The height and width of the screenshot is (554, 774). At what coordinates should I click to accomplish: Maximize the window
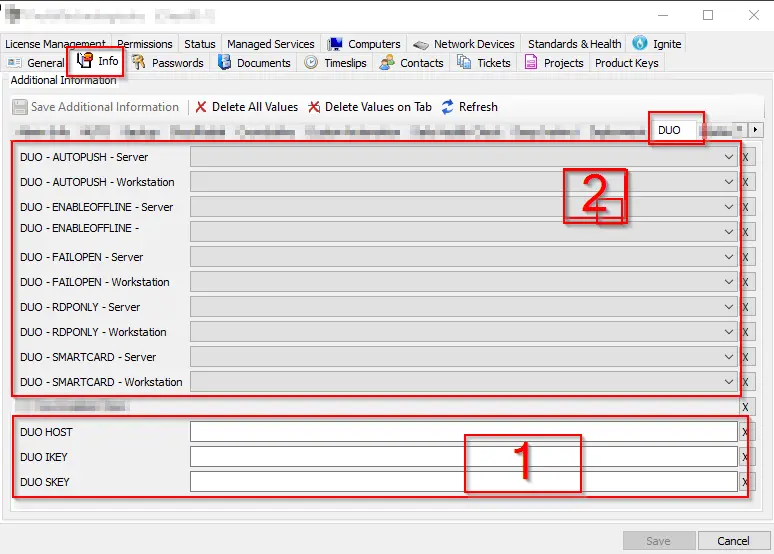click(x=708, y=15)
